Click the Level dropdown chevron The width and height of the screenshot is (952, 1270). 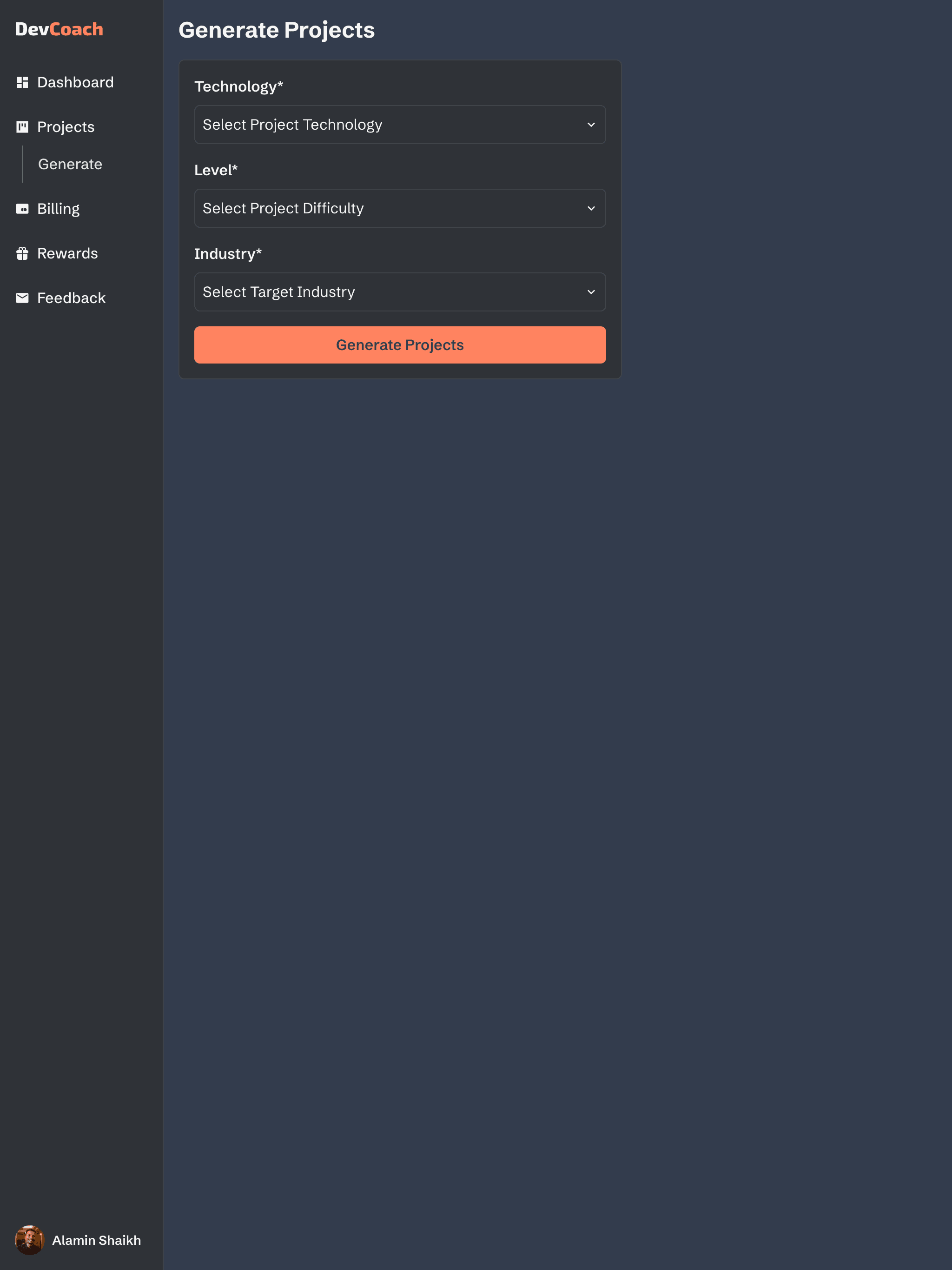click(591, 208)
